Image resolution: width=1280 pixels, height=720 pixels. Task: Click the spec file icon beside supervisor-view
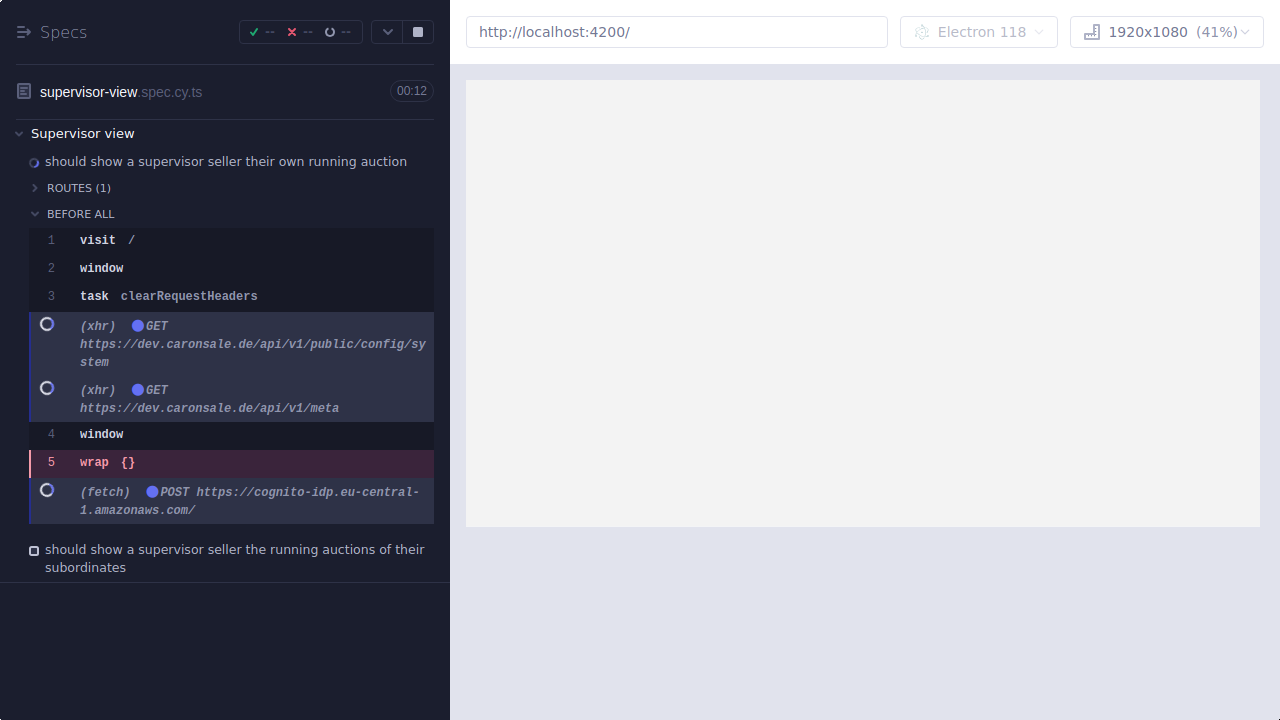23,91
